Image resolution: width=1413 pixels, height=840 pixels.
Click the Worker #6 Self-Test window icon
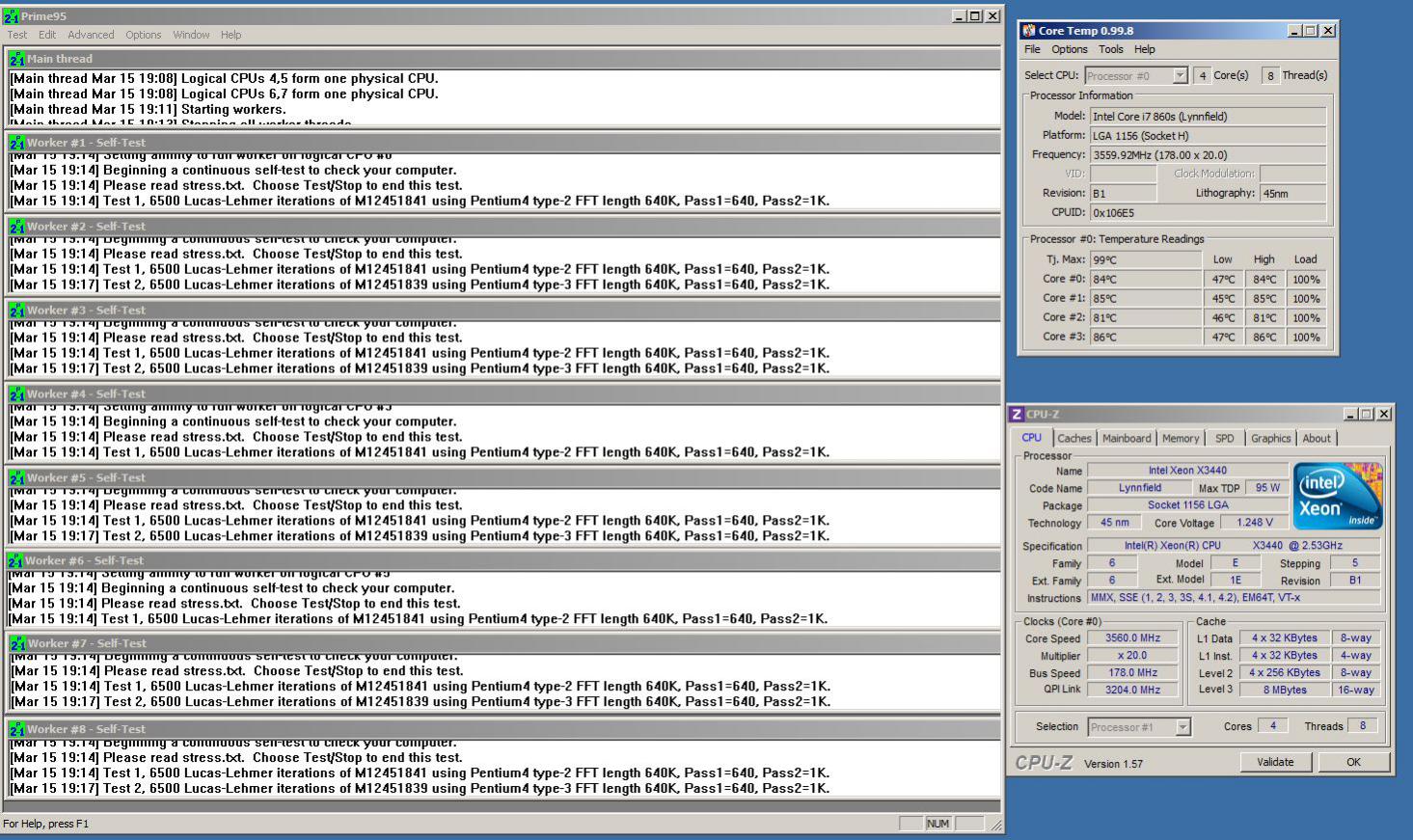(x=14, y=561)
